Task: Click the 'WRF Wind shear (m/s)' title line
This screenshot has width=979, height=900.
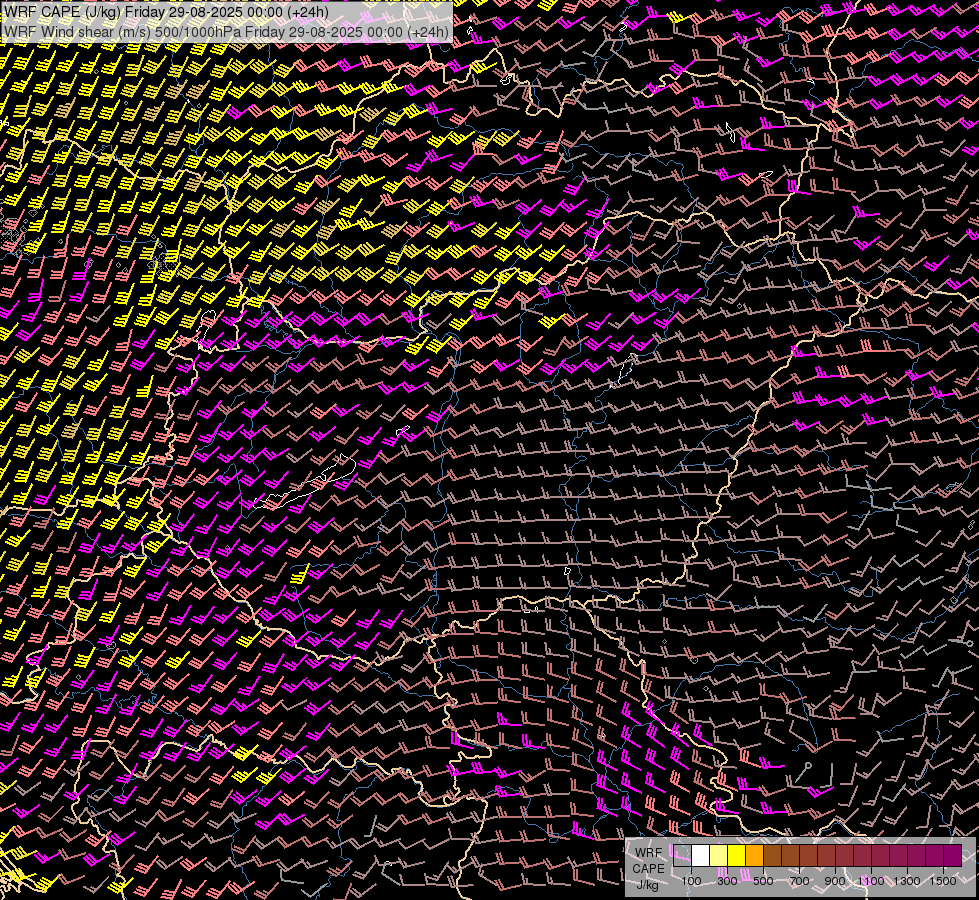Action: coord(226,32)
